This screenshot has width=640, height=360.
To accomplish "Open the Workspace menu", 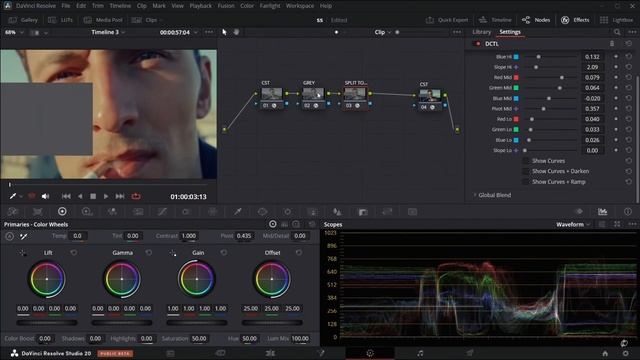I will (300, 6).
